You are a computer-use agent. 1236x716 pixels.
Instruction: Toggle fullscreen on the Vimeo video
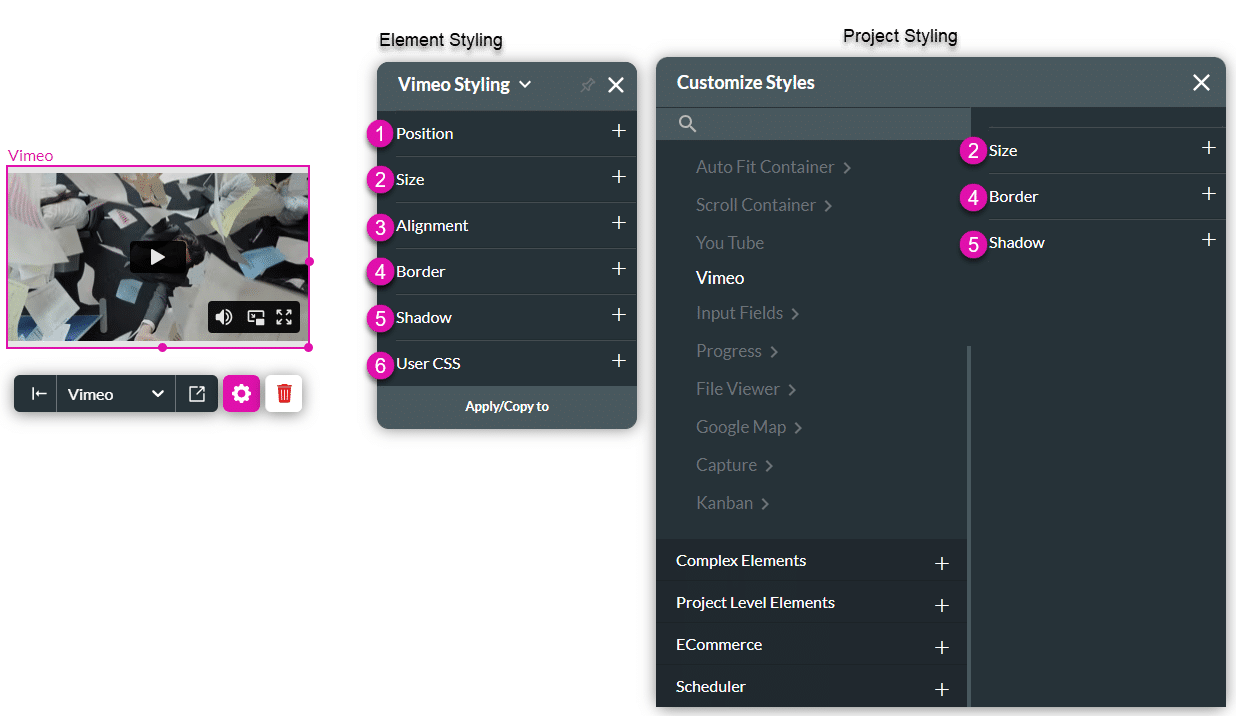284,316
